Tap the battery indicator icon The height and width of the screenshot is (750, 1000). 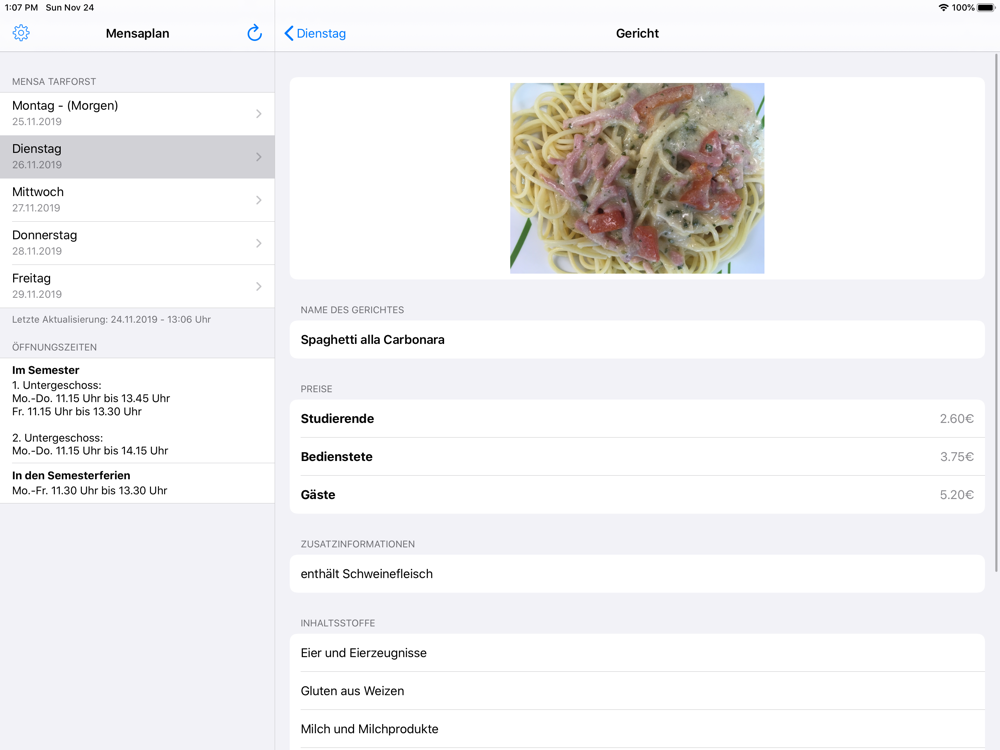click(986, 8)
